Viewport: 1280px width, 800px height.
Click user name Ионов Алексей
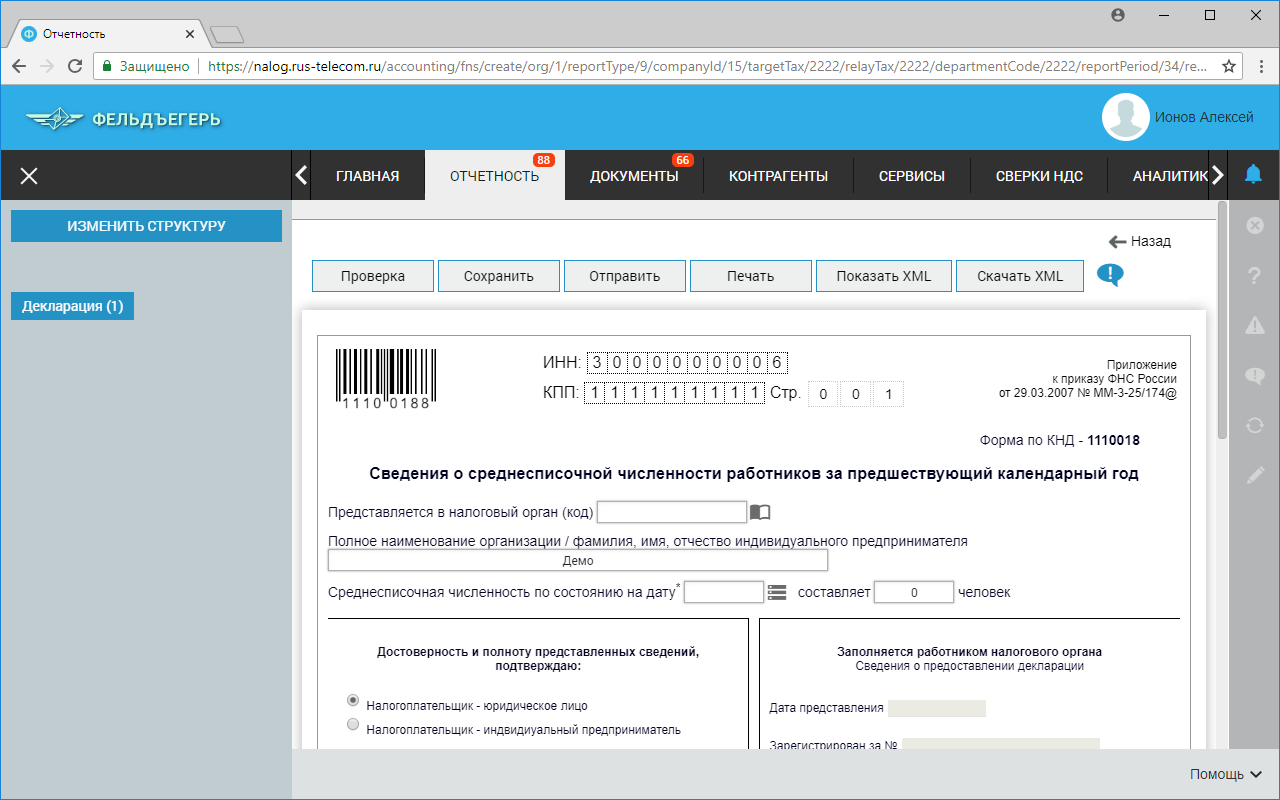click(x=1204, y=117)
